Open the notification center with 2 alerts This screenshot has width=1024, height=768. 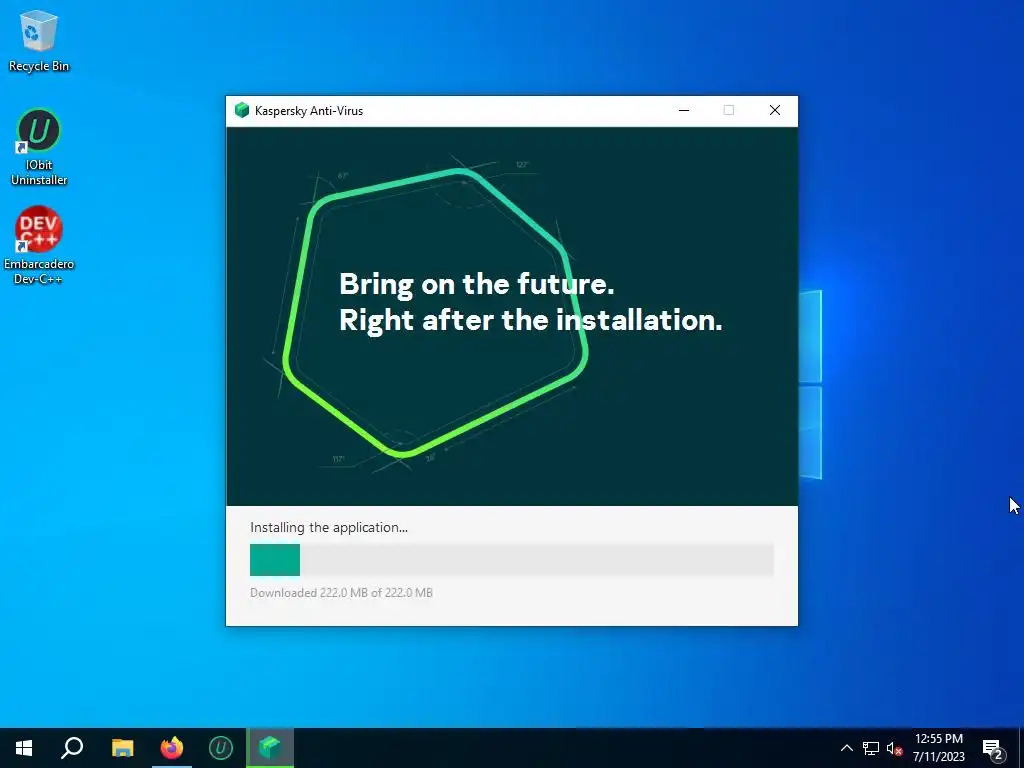(993, 748)
